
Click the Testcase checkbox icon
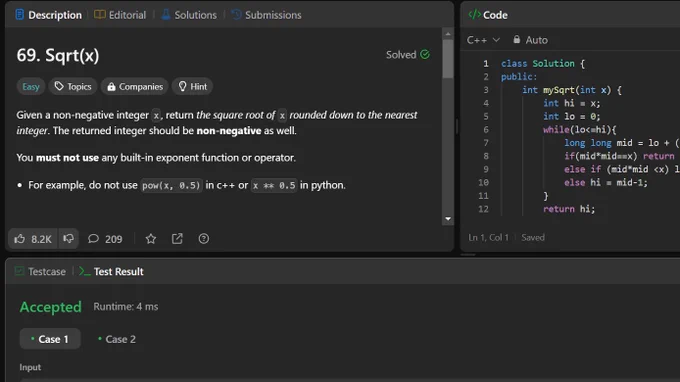(19, 271)
